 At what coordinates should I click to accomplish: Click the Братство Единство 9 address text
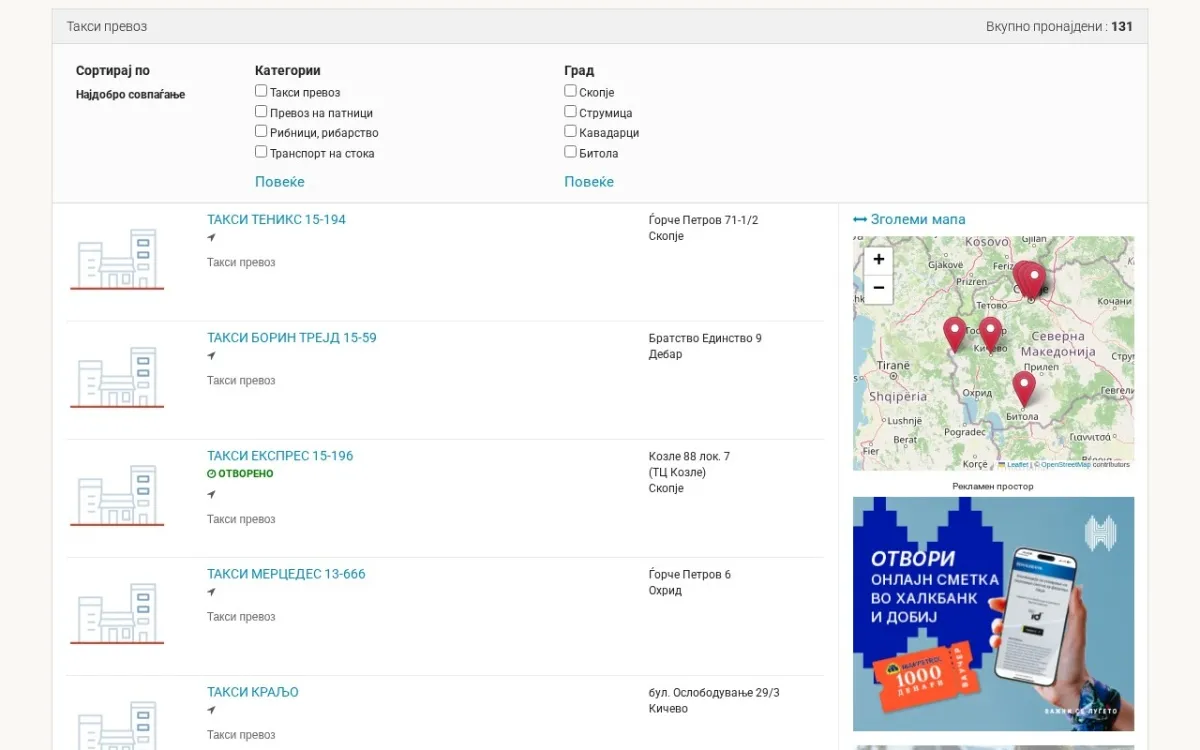point(705,338)
